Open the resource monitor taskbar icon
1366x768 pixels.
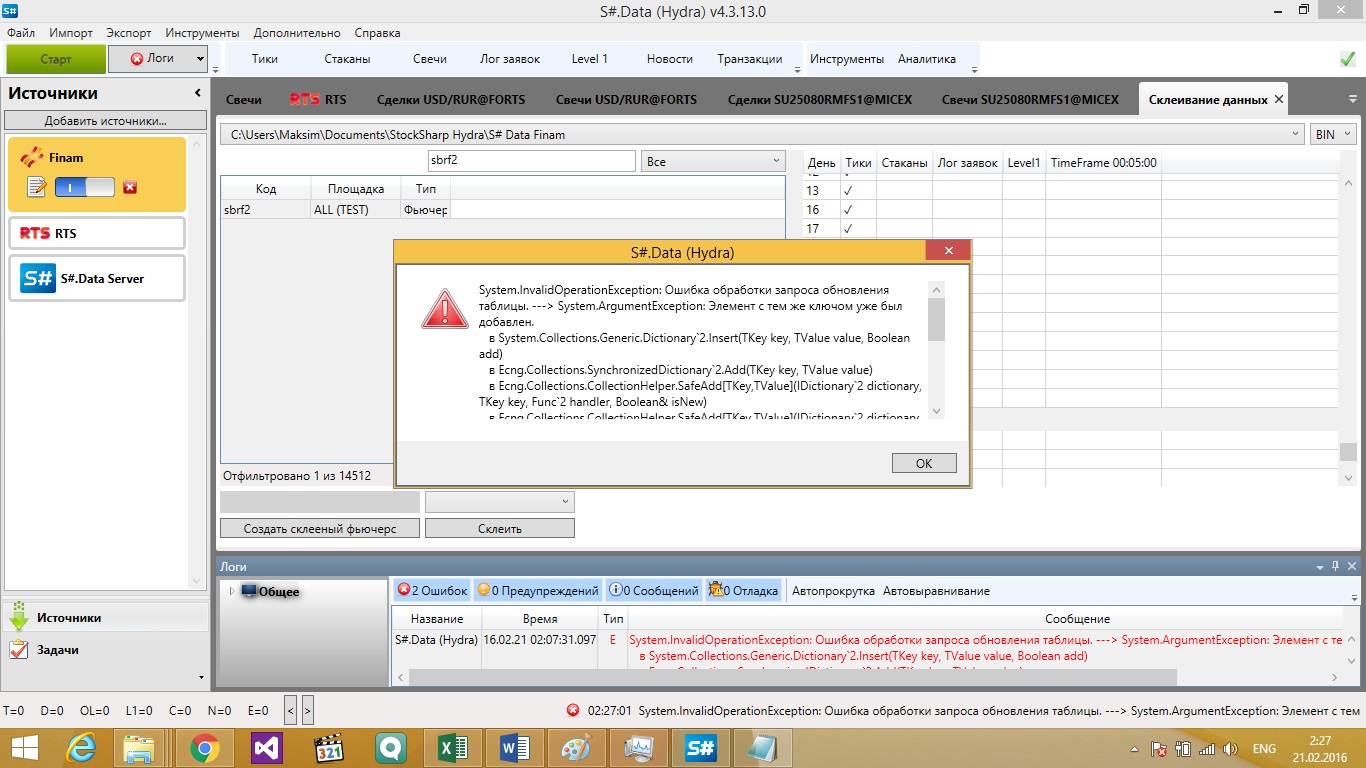pos(638,748)
